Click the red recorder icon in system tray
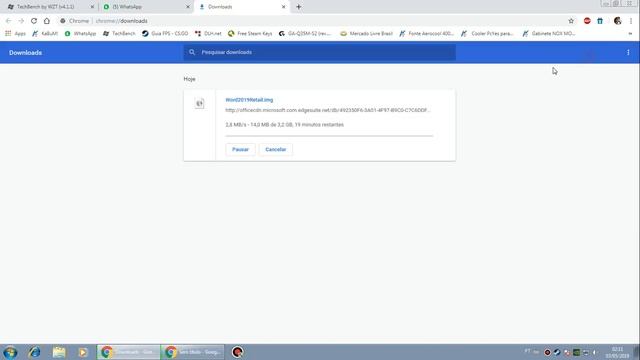Image resolution: width=640 pixels, height=360 pixels. click(x=547, y=352)
